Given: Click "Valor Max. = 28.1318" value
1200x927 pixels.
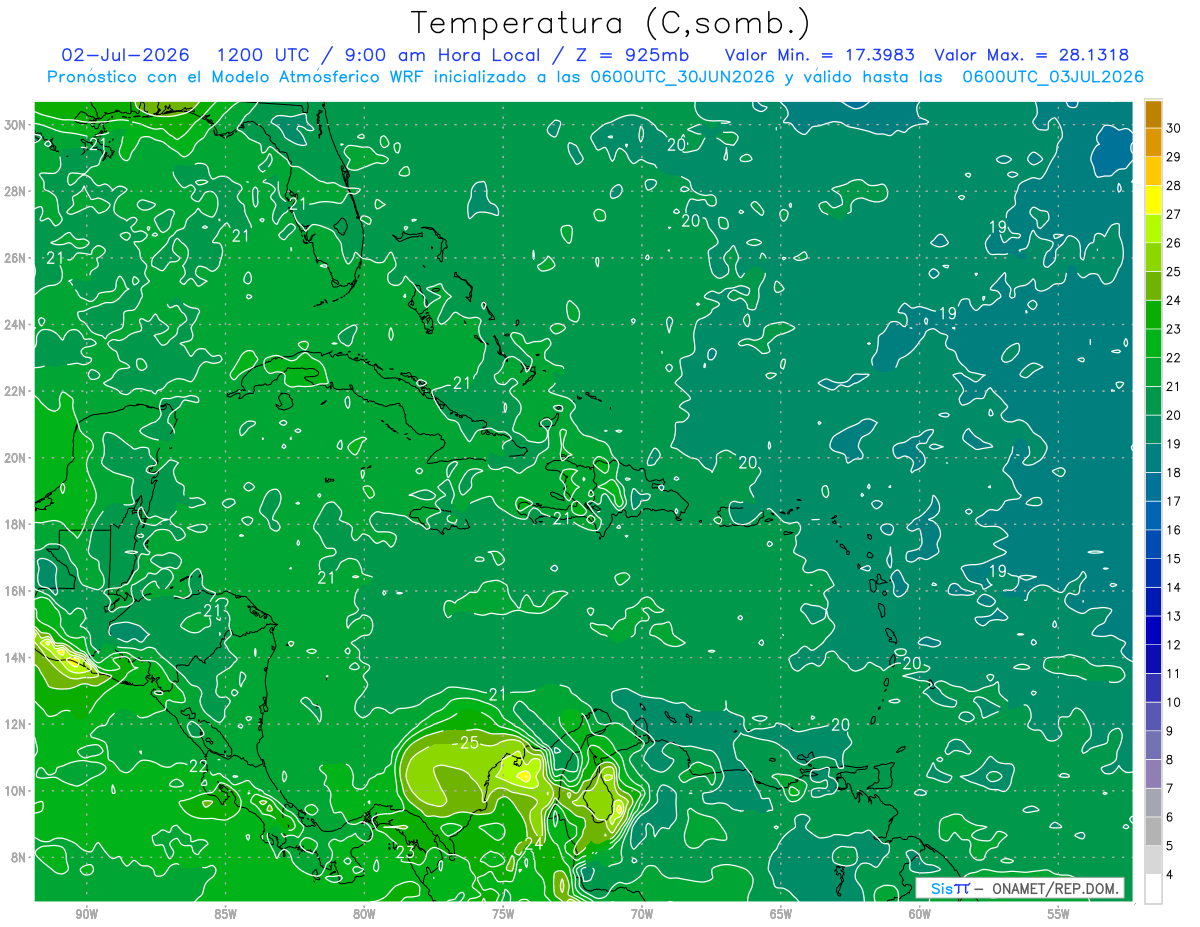Looking at the screenshot, I should pyautogui.click(x=1031, y=54).
